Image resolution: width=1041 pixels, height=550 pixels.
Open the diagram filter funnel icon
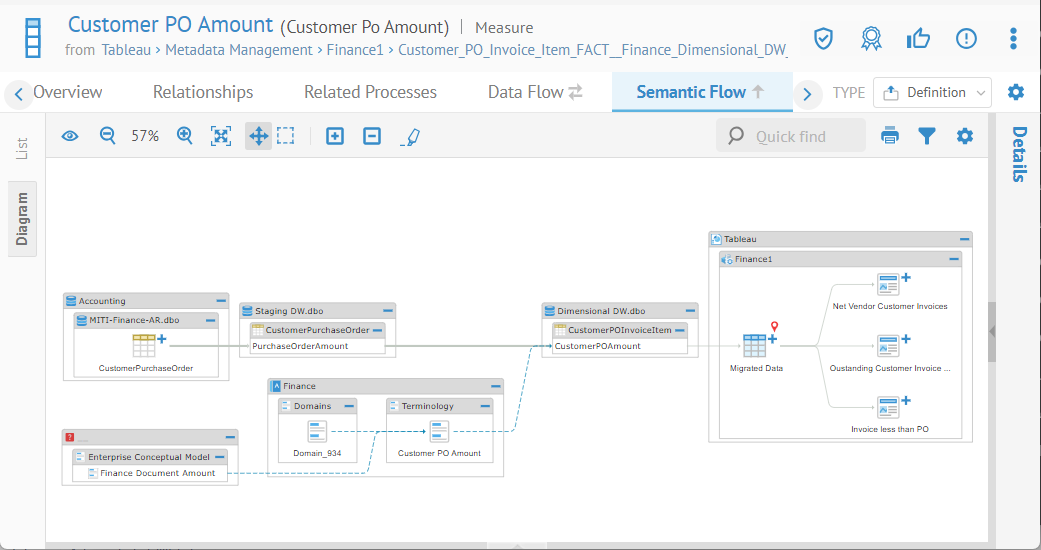click(x=927, y=136)
